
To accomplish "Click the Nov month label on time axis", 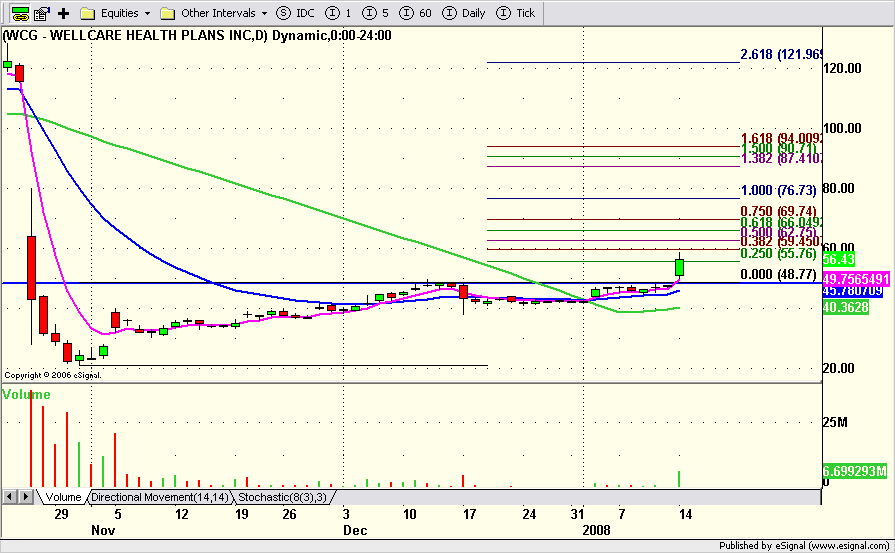I will (x=103, y=530).
